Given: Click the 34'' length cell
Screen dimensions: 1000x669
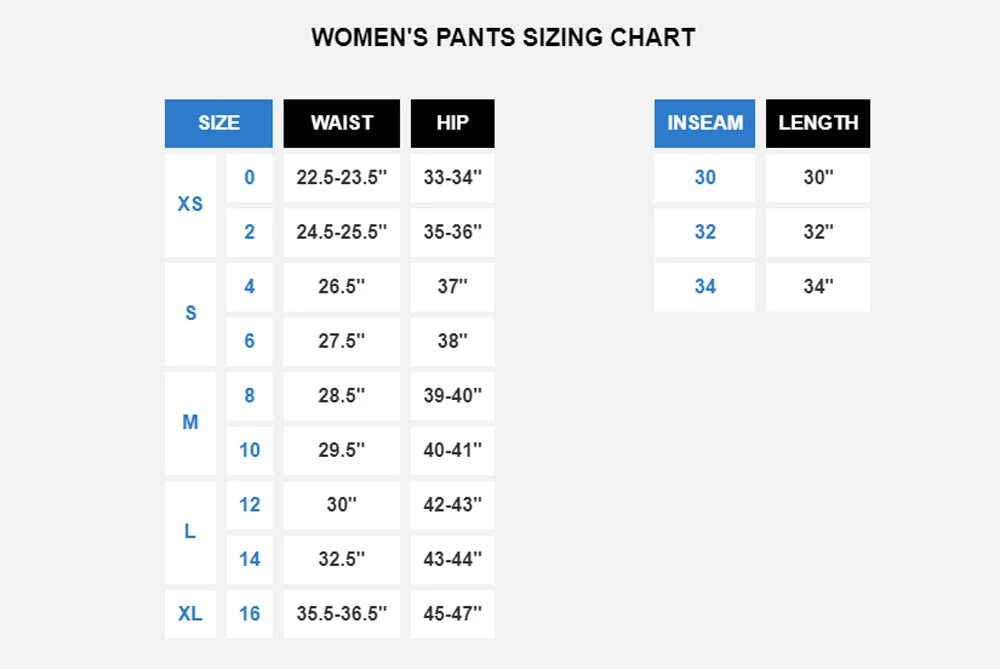Looking at the screenshot, I should pos(818,287).
